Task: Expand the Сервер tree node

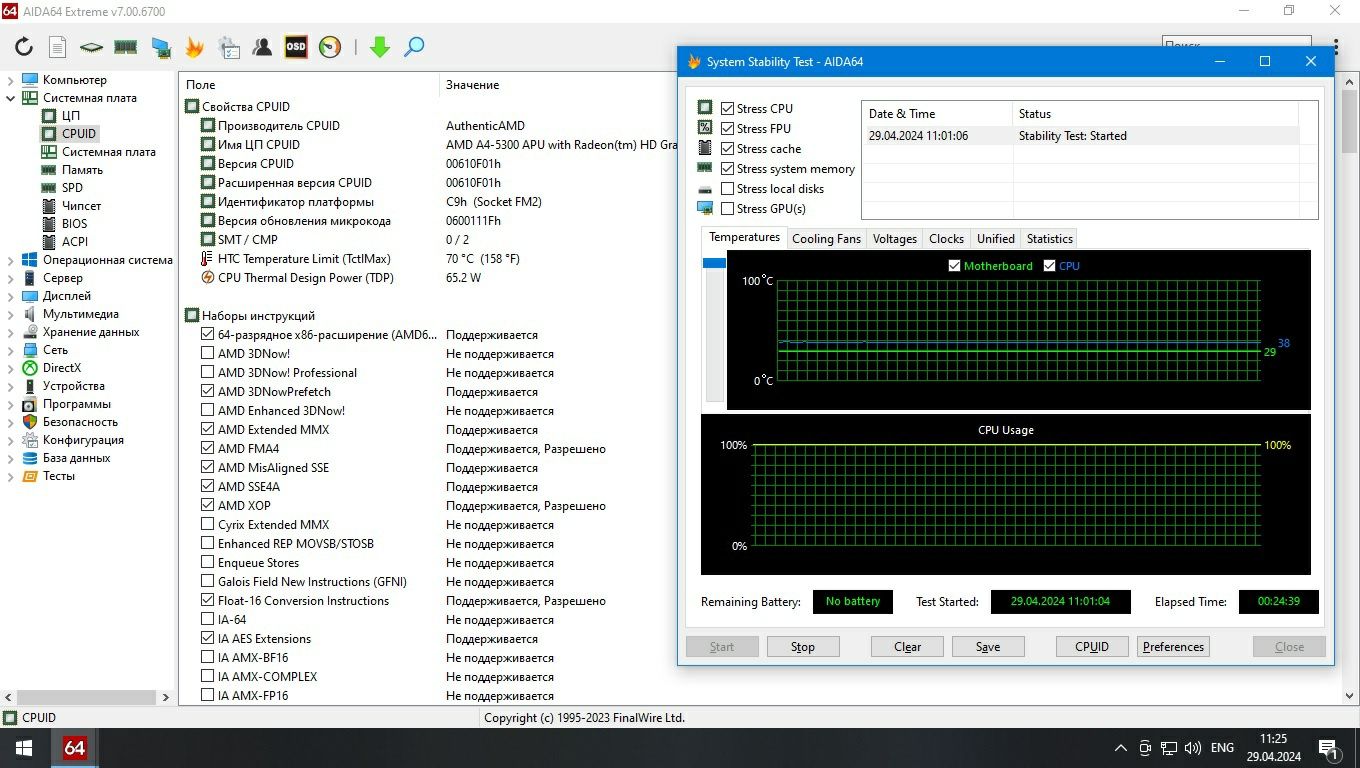Action: [x=11, y=278]
